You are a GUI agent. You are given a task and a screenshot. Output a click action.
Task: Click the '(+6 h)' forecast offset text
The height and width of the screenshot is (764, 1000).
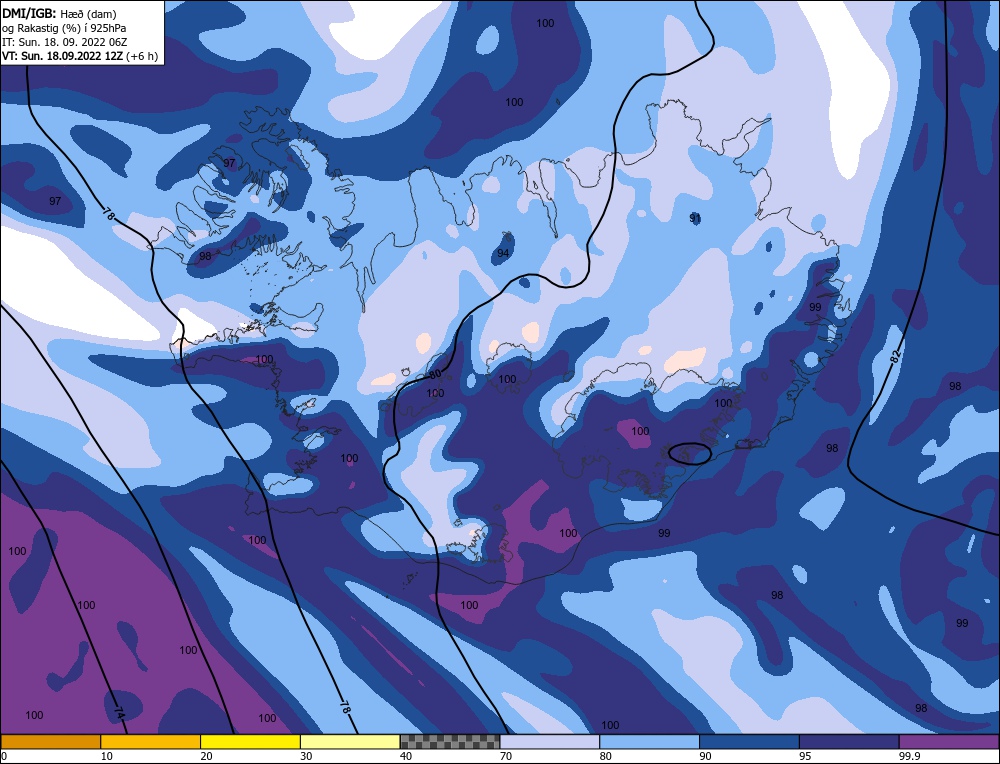(x=142, y=55)
